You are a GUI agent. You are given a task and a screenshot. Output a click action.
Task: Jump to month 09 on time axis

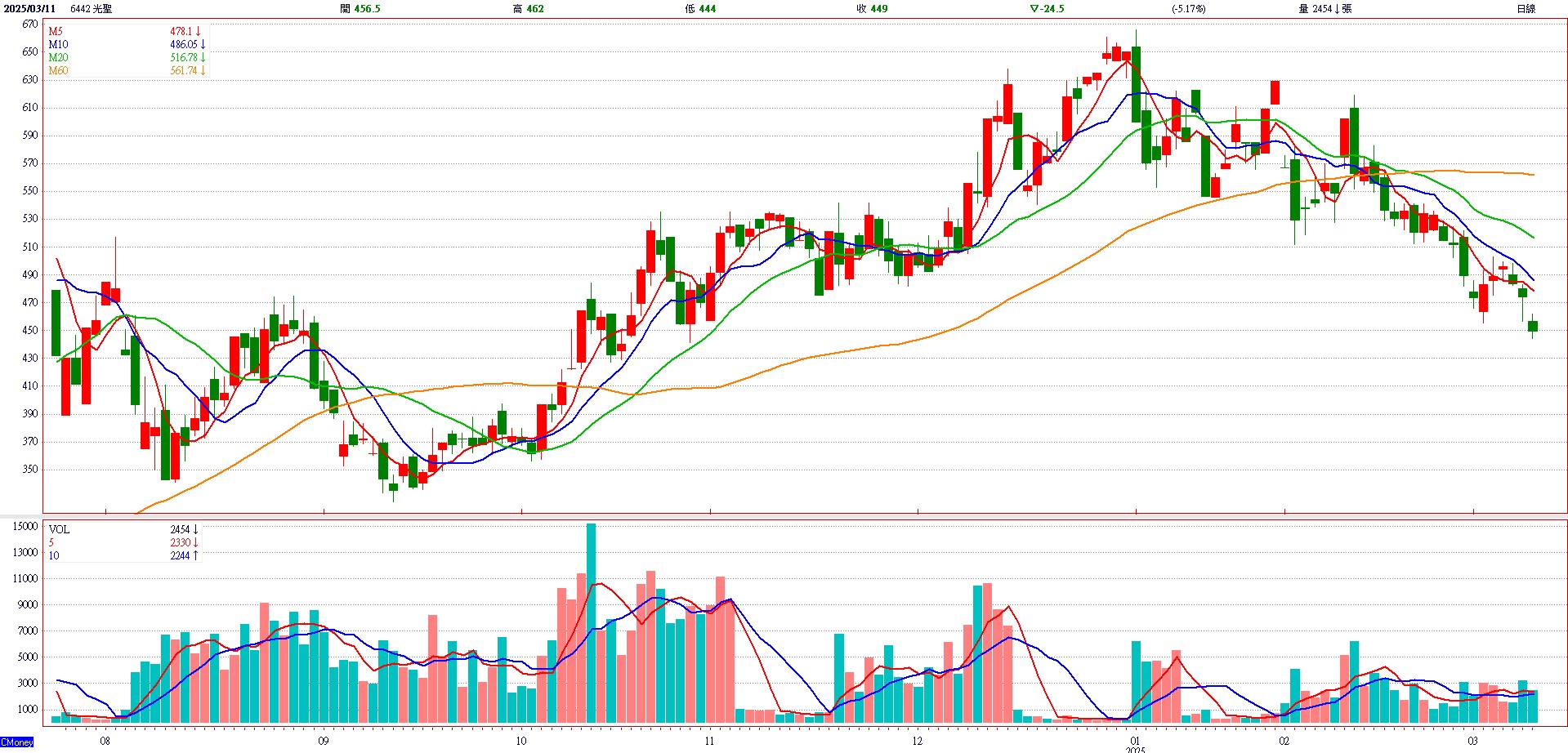(x=324, y=742)
